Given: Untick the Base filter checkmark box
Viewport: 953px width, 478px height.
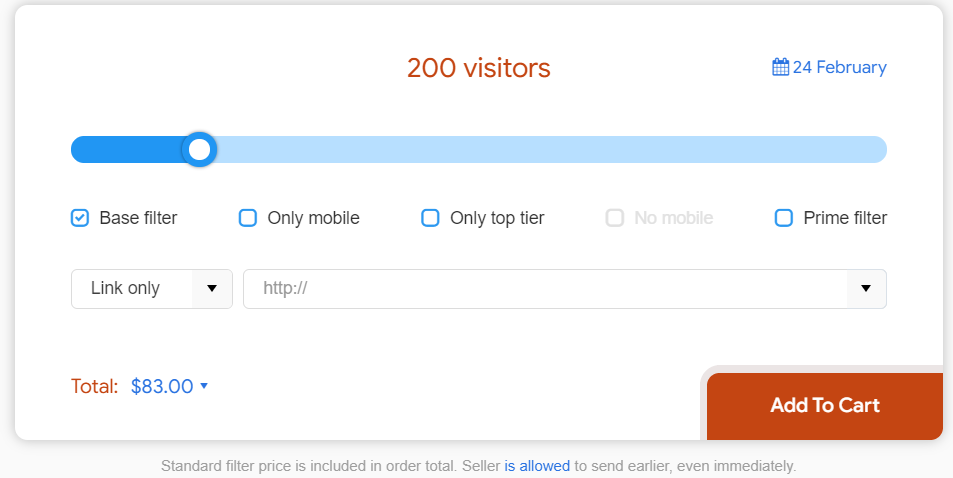Looking at the screenshot, I should [80, 218].
